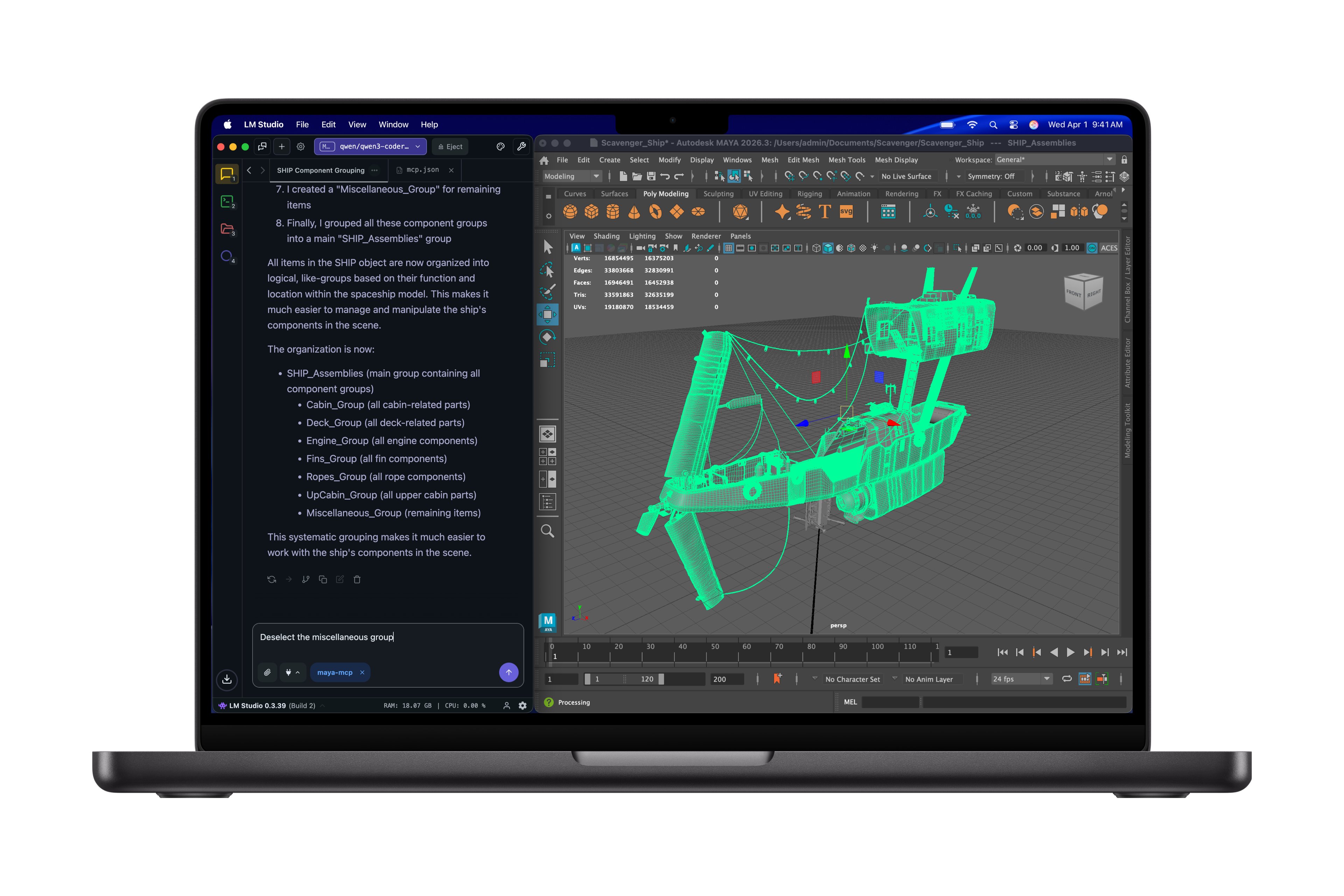Attach a file with the paperclip icon
The width and height of the screenshot is (1344, 896).
coord(267,673)
